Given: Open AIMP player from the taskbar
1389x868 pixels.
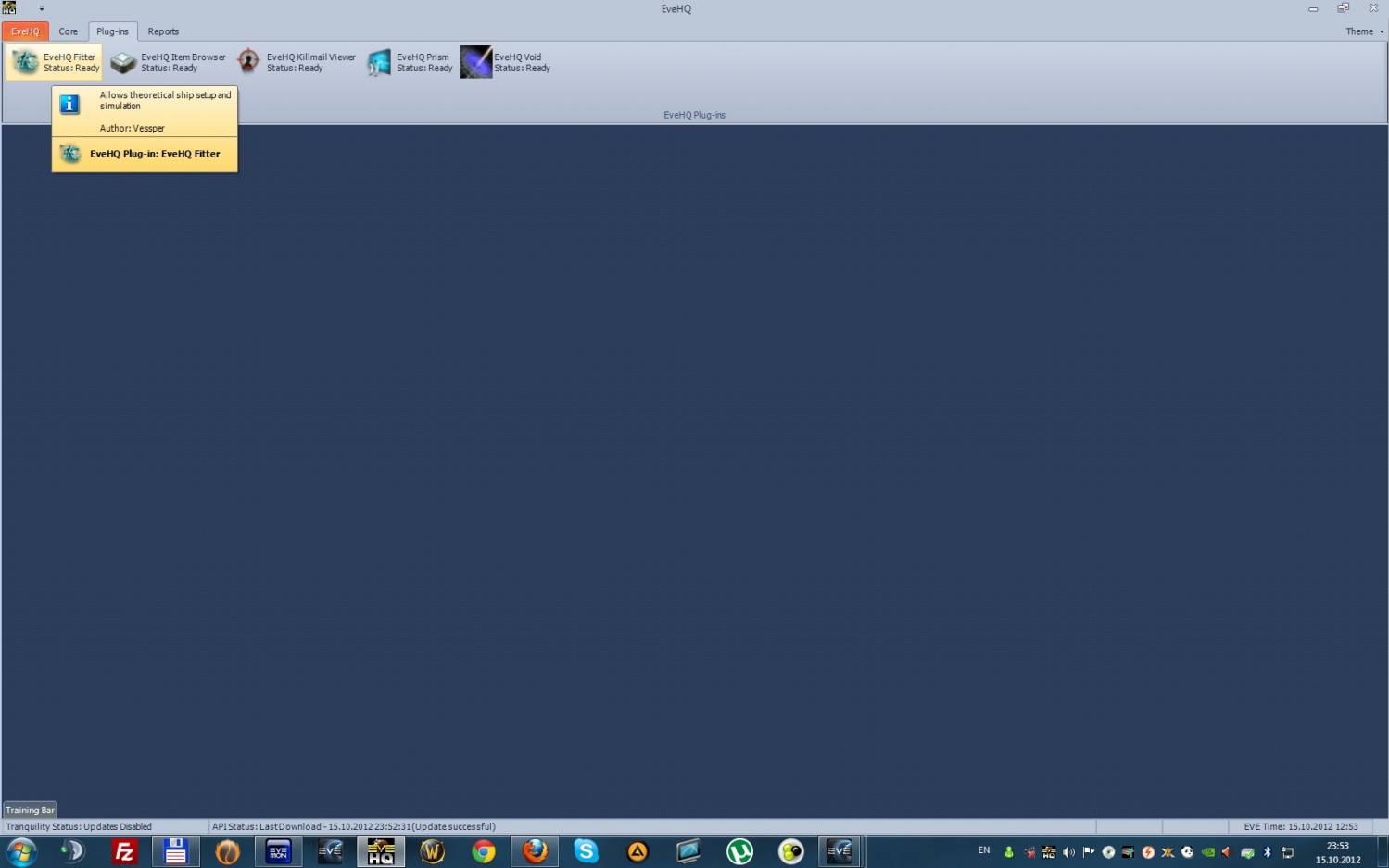Looking at the screenshot, I should [x=638, y=851].
